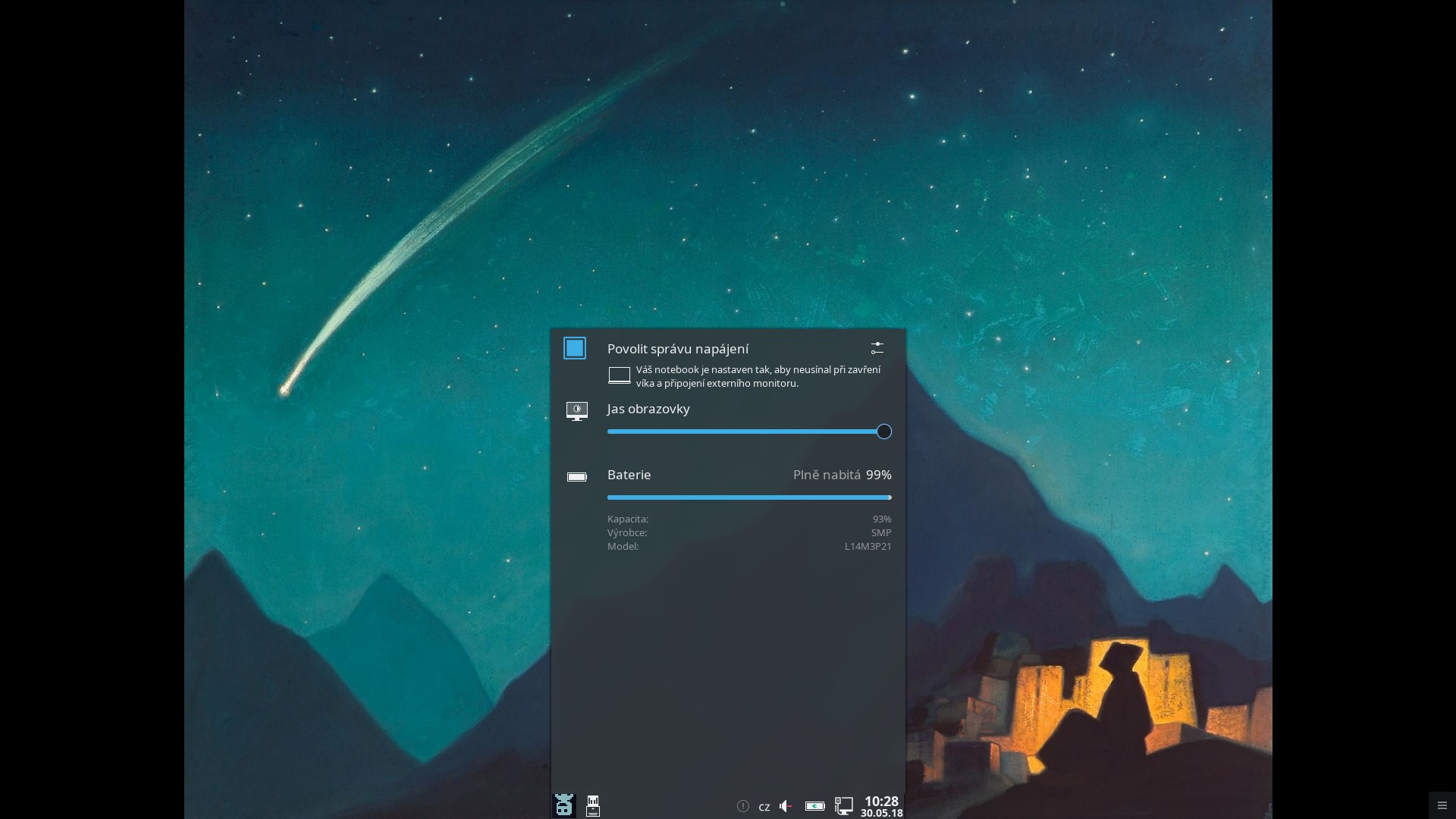Click the Kapacita 93% value
1456x819 pixels.
(x=882, y=519)
